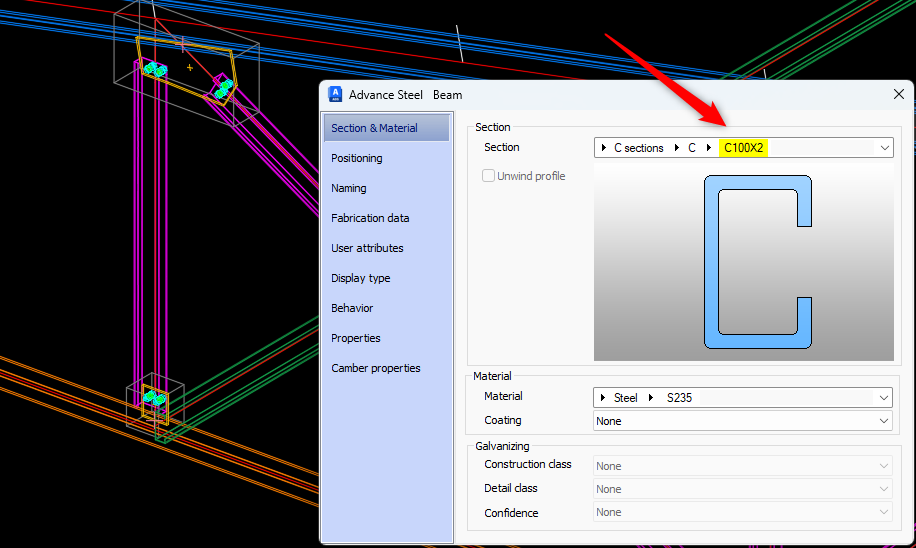Toggle the Unwind profile checkbox

pos(488,175)
